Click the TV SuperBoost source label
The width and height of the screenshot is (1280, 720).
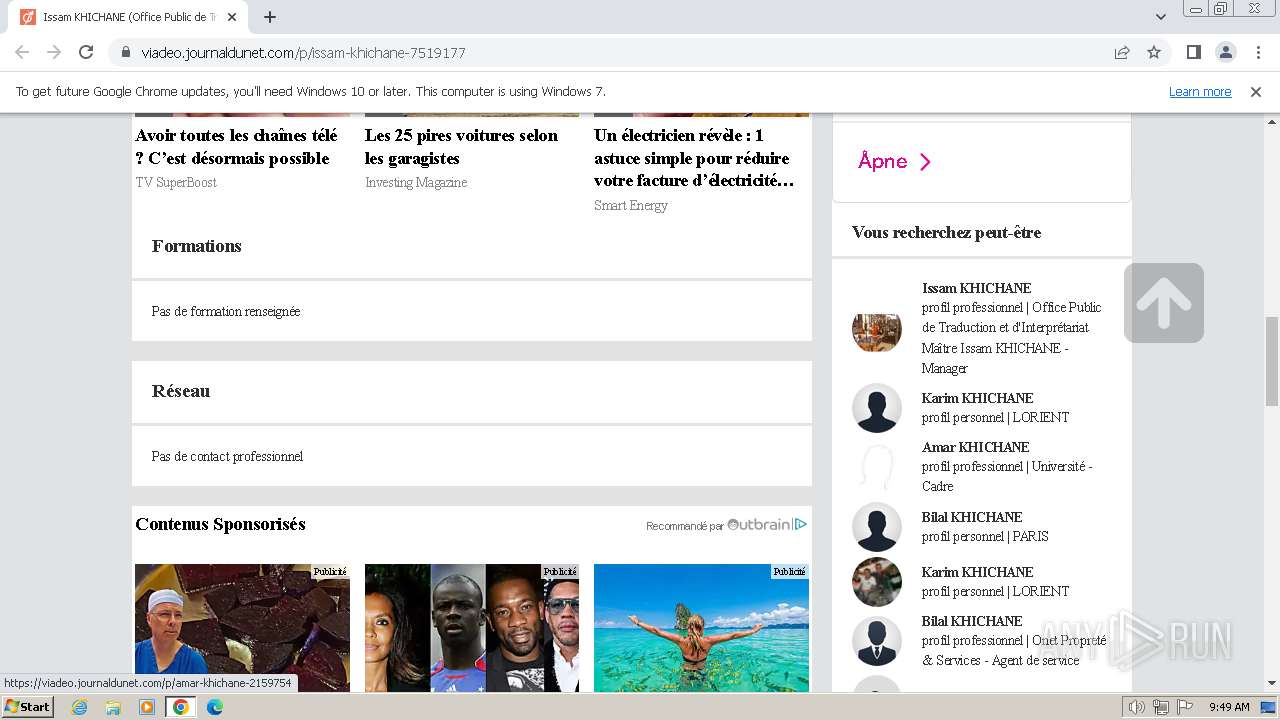tap(176, 182)
